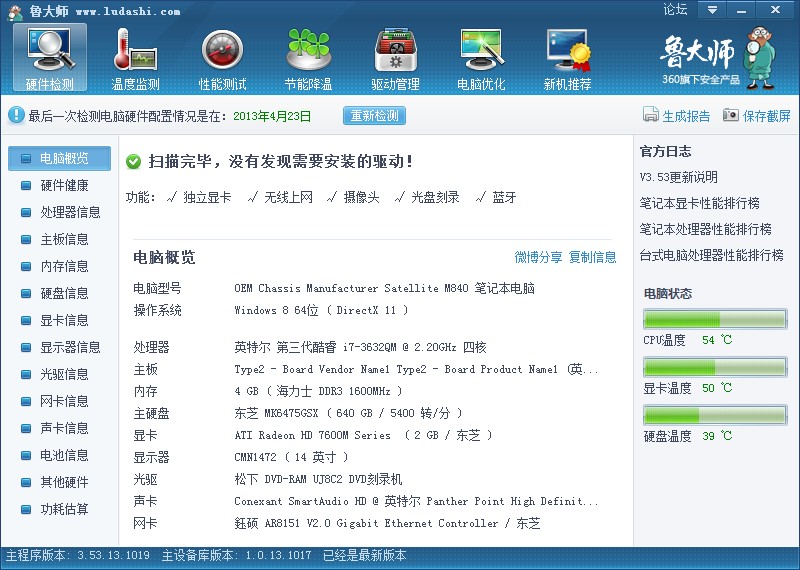The image size is (800, 570).
Task: Click the 松下 DVD-RAM UJ8C2 text
Action: (x=318, y=479)
